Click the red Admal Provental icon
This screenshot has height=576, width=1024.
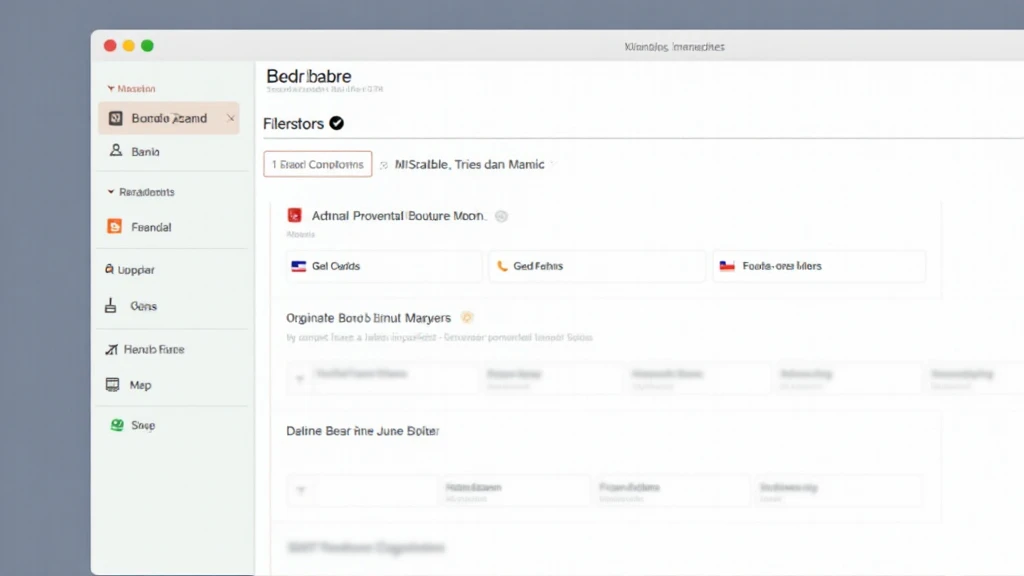[x=295, y=215]
